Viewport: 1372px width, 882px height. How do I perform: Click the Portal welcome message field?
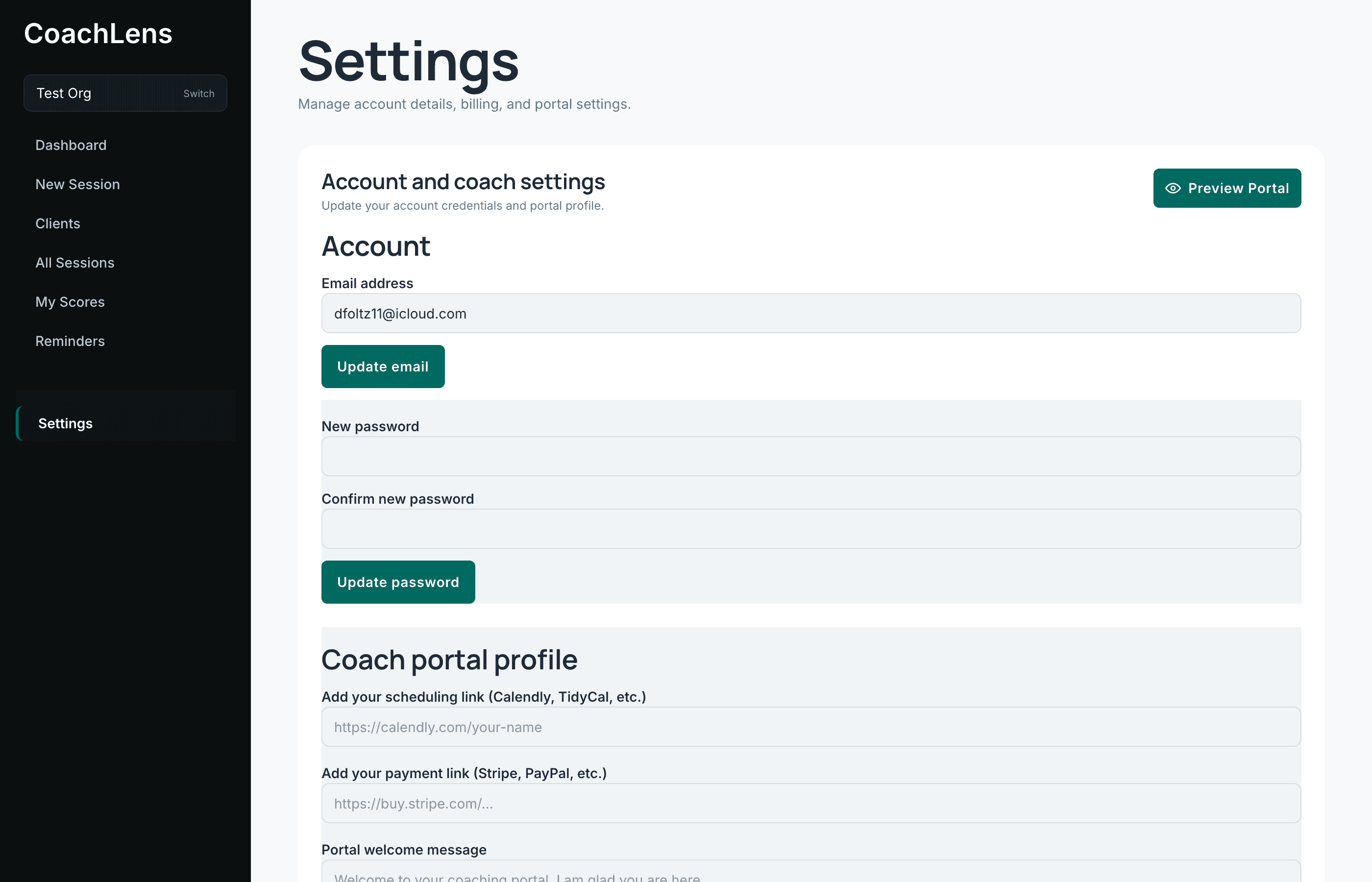(811, 871)
